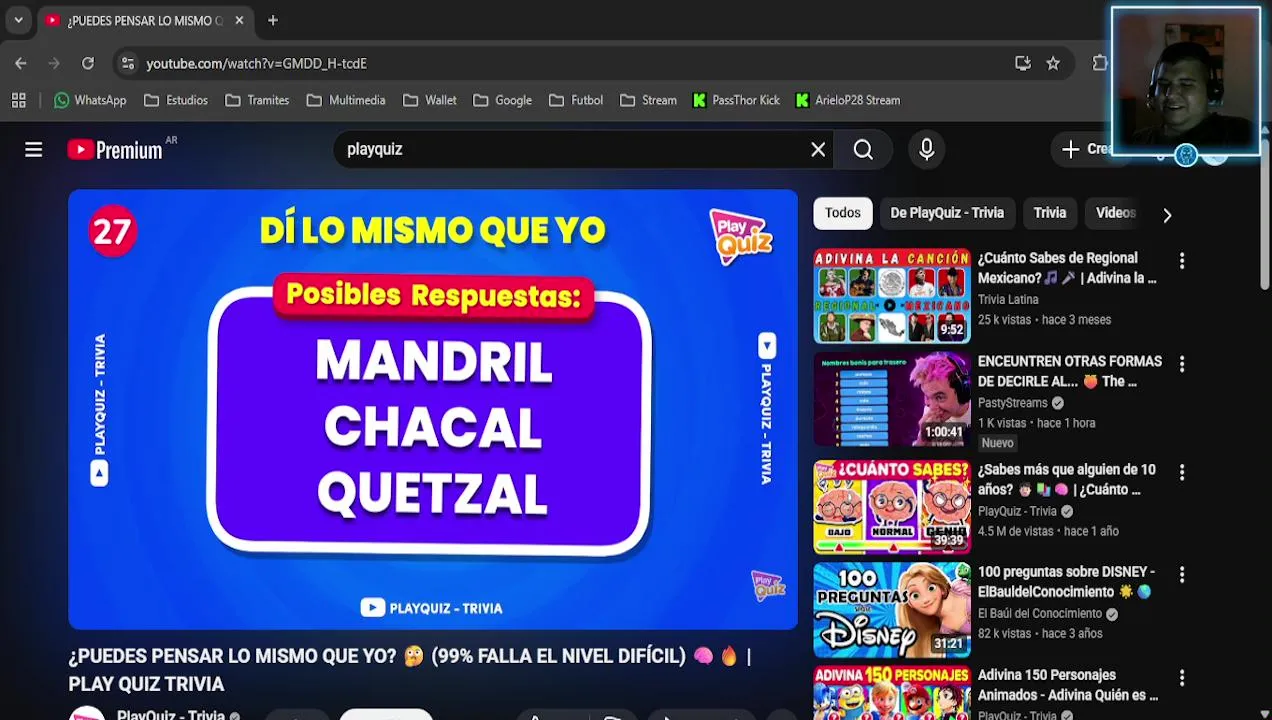Image resolution: width=1272 pixels, height=720 pixels.
Task: Select the De PlayQuiz - Trivia chip
Action: click(x=947, y=213)
